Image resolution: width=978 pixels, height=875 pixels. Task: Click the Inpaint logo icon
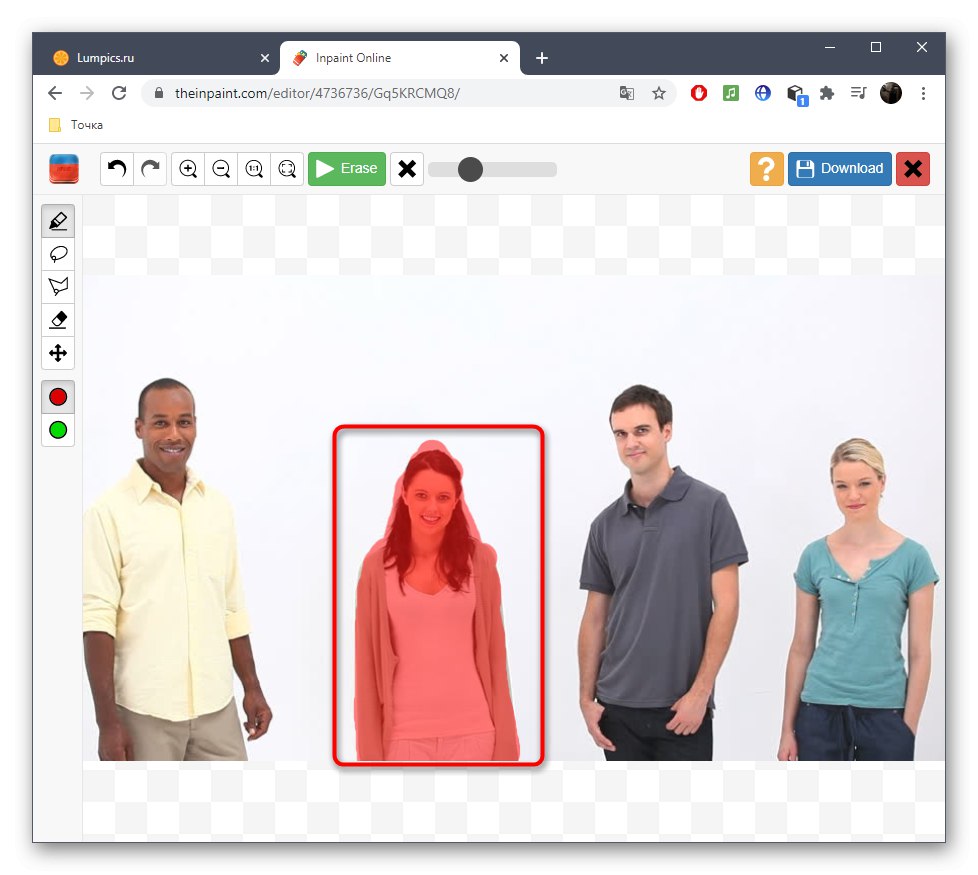pos(64,168)
